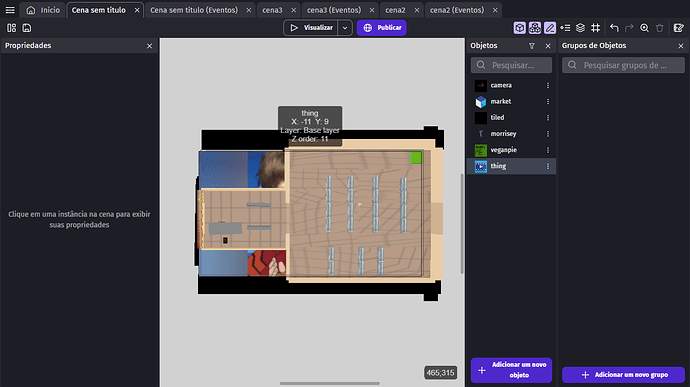Open the instances list icon
The image size is (690, 387).
(x=565, y=28)
